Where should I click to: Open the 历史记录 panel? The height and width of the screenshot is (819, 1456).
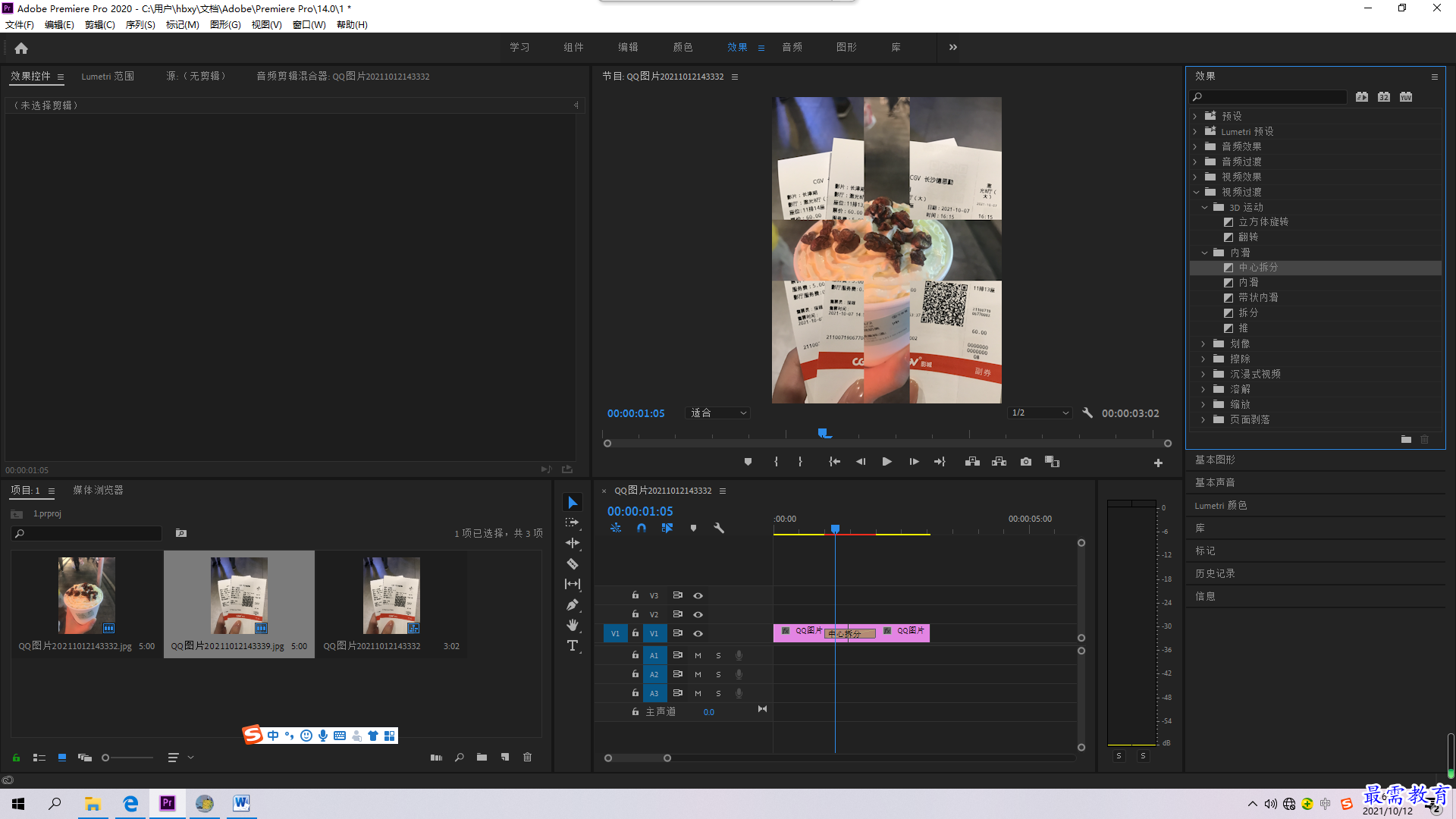coord(1215,573)
